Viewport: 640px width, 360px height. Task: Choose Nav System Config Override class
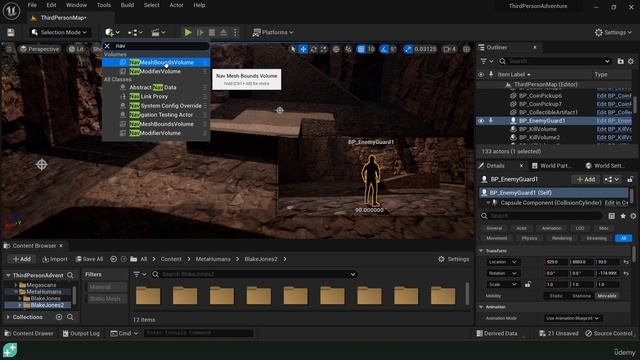tap(156, 106)
